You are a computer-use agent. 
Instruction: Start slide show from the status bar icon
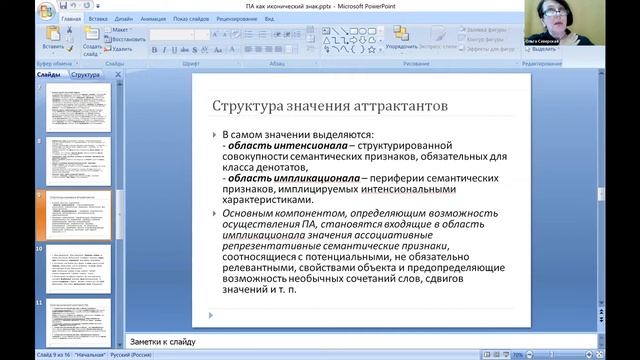coord(506,355)
